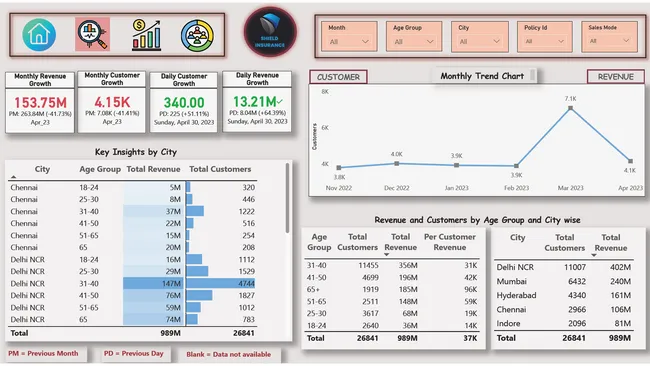Select Chennai row in city table

[x=564, y=310]
